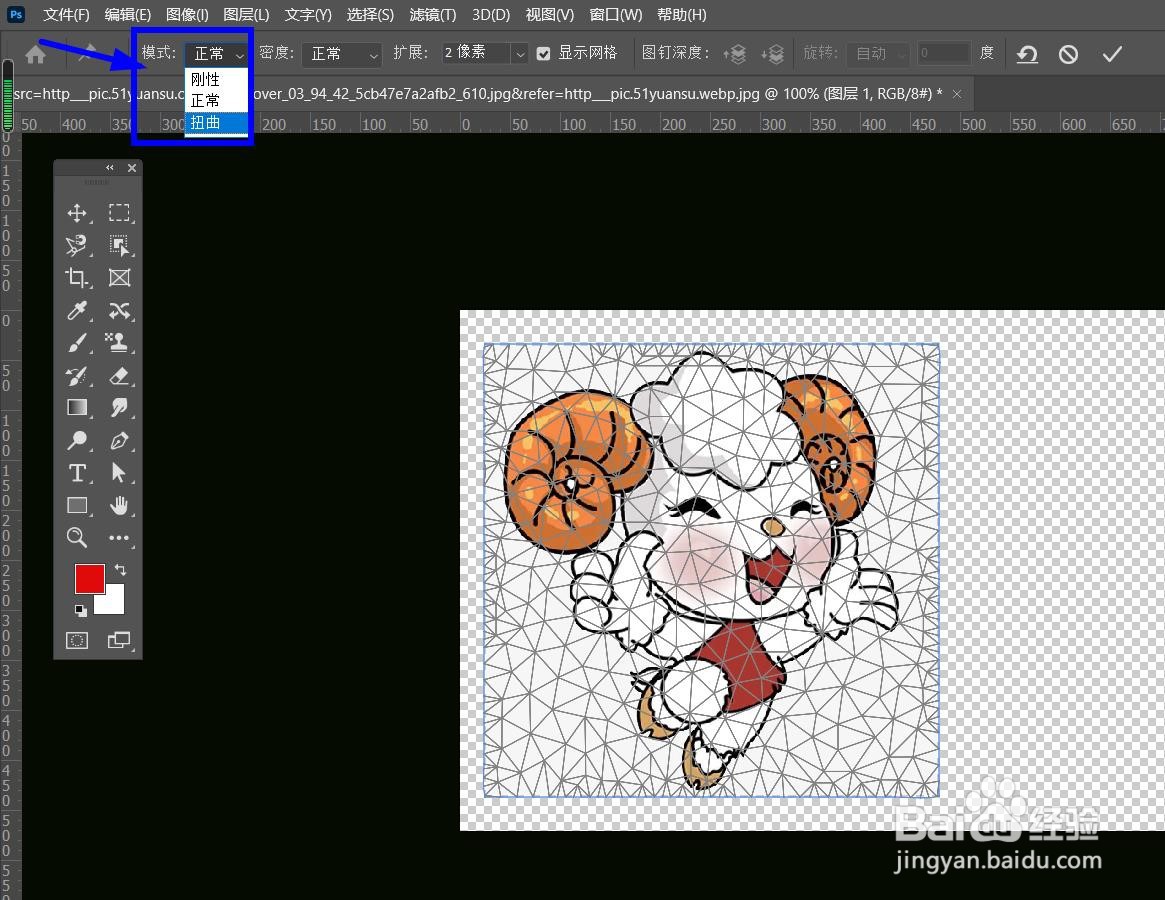This screenshot has width=1165, height=900.
Task: Open the 图层(L) menu
Action: pyautogui.click(x=247, y=15)
